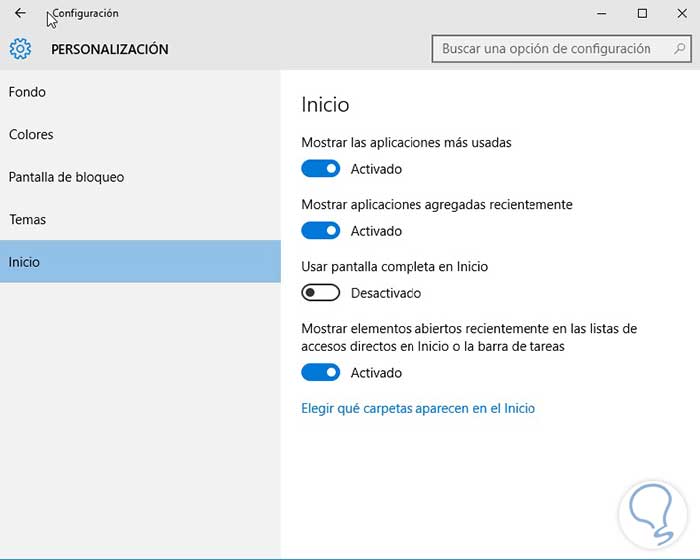Click the settings gear icon
Screen dimensions: 700x560
pyautogui.click(x=20, y=49)
